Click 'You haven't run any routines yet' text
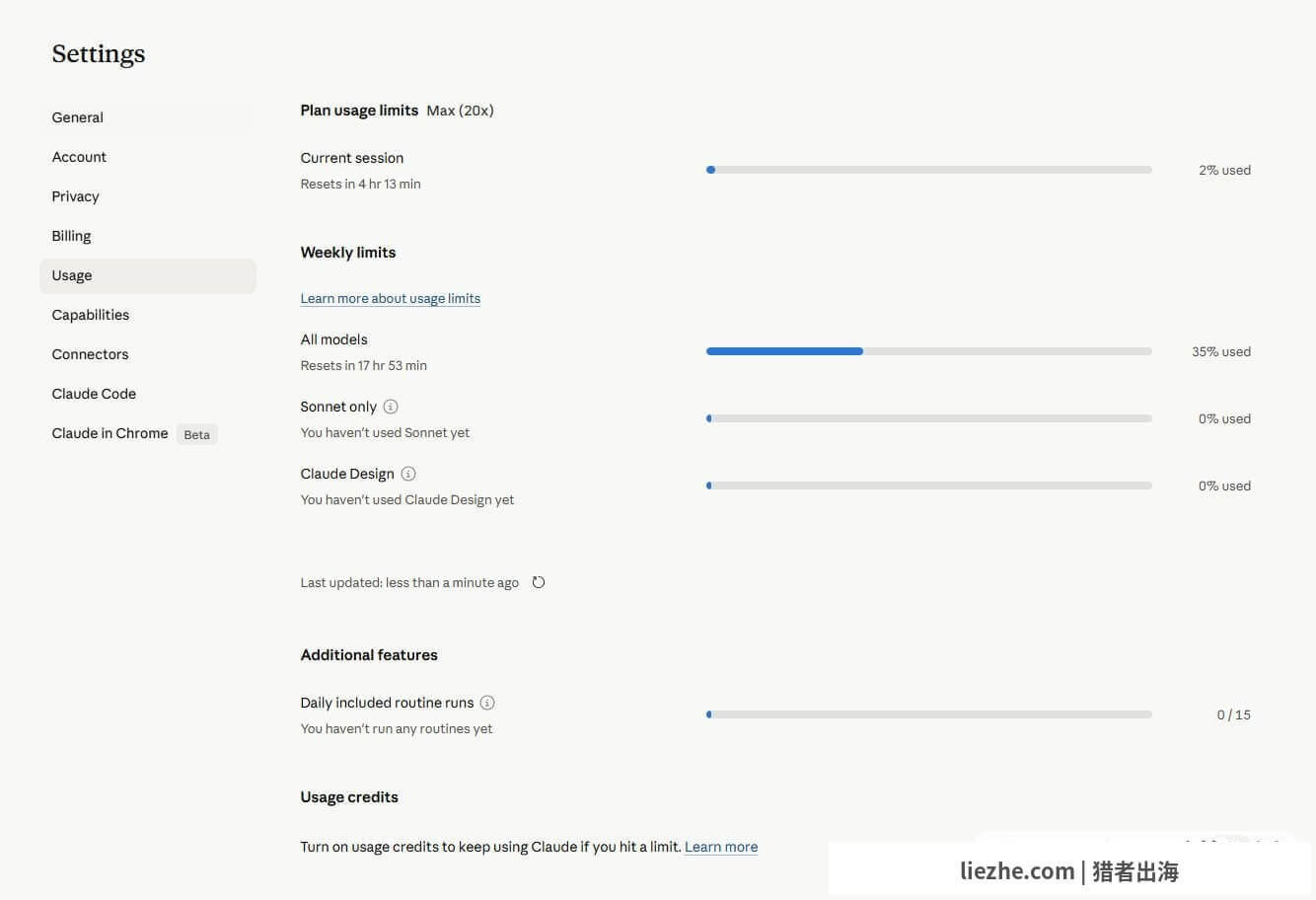 (397, 728)
